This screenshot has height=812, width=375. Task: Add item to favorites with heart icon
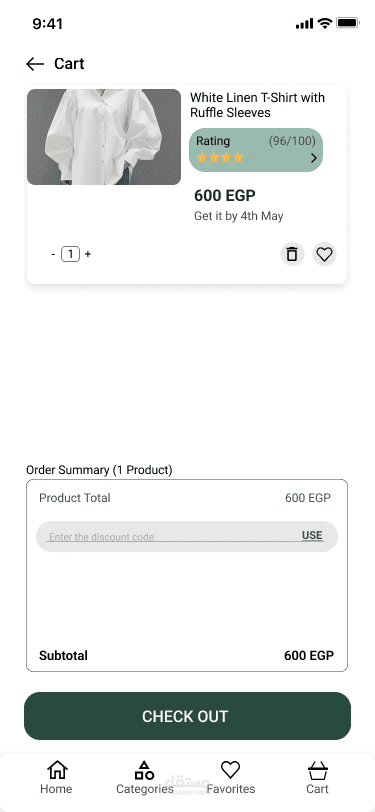[x=324, y=254]
